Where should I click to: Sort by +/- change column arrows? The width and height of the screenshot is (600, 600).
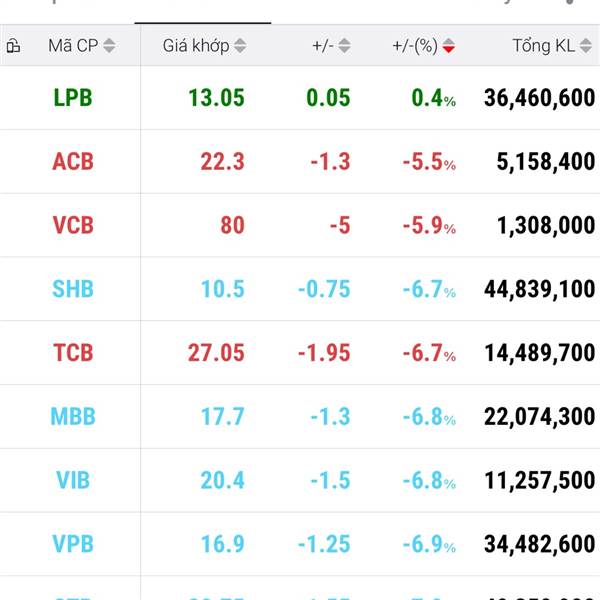point(344,46)
